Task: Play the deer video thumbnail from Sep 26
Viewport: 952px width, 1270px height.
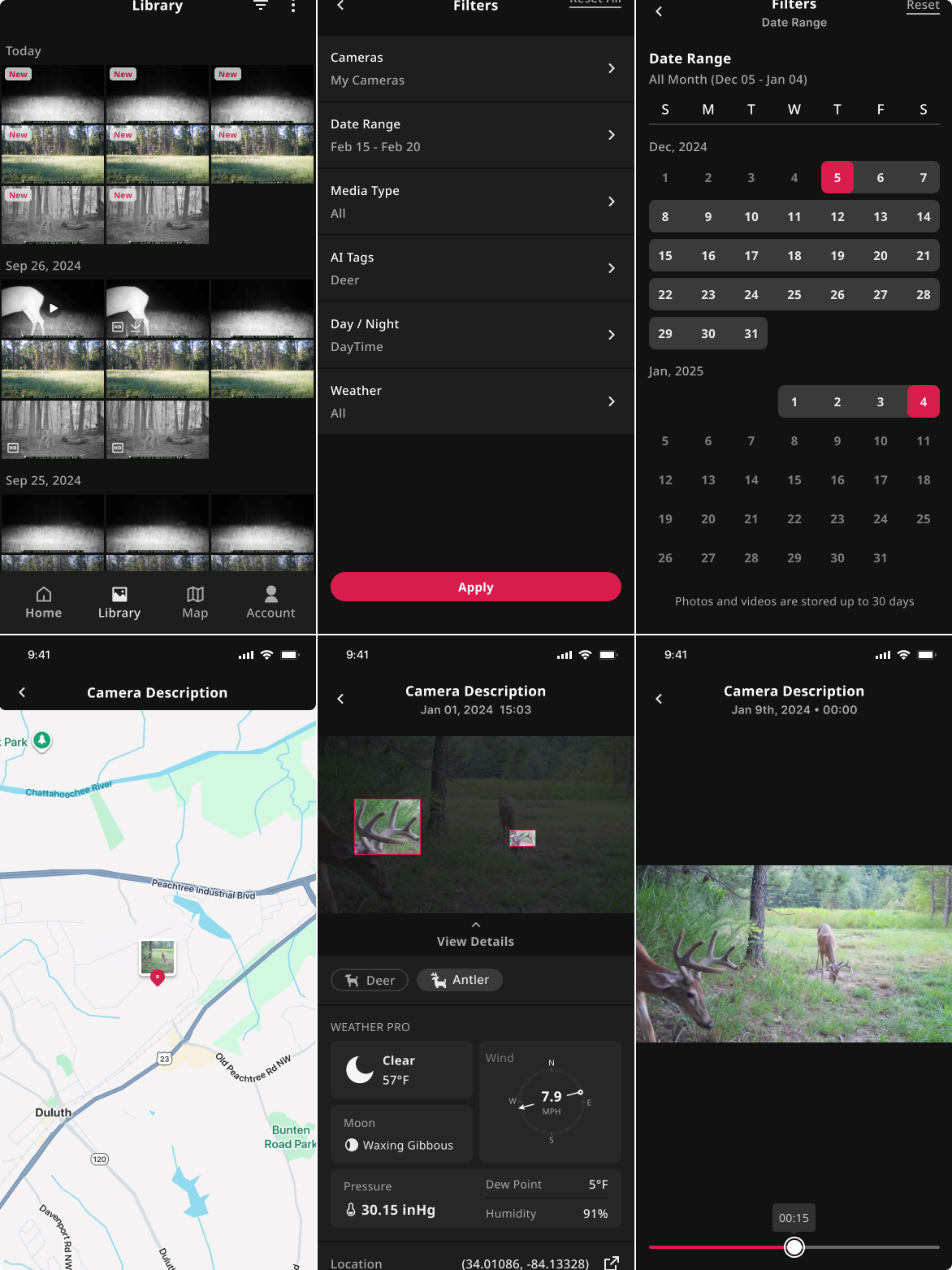Action: [53, 309]
